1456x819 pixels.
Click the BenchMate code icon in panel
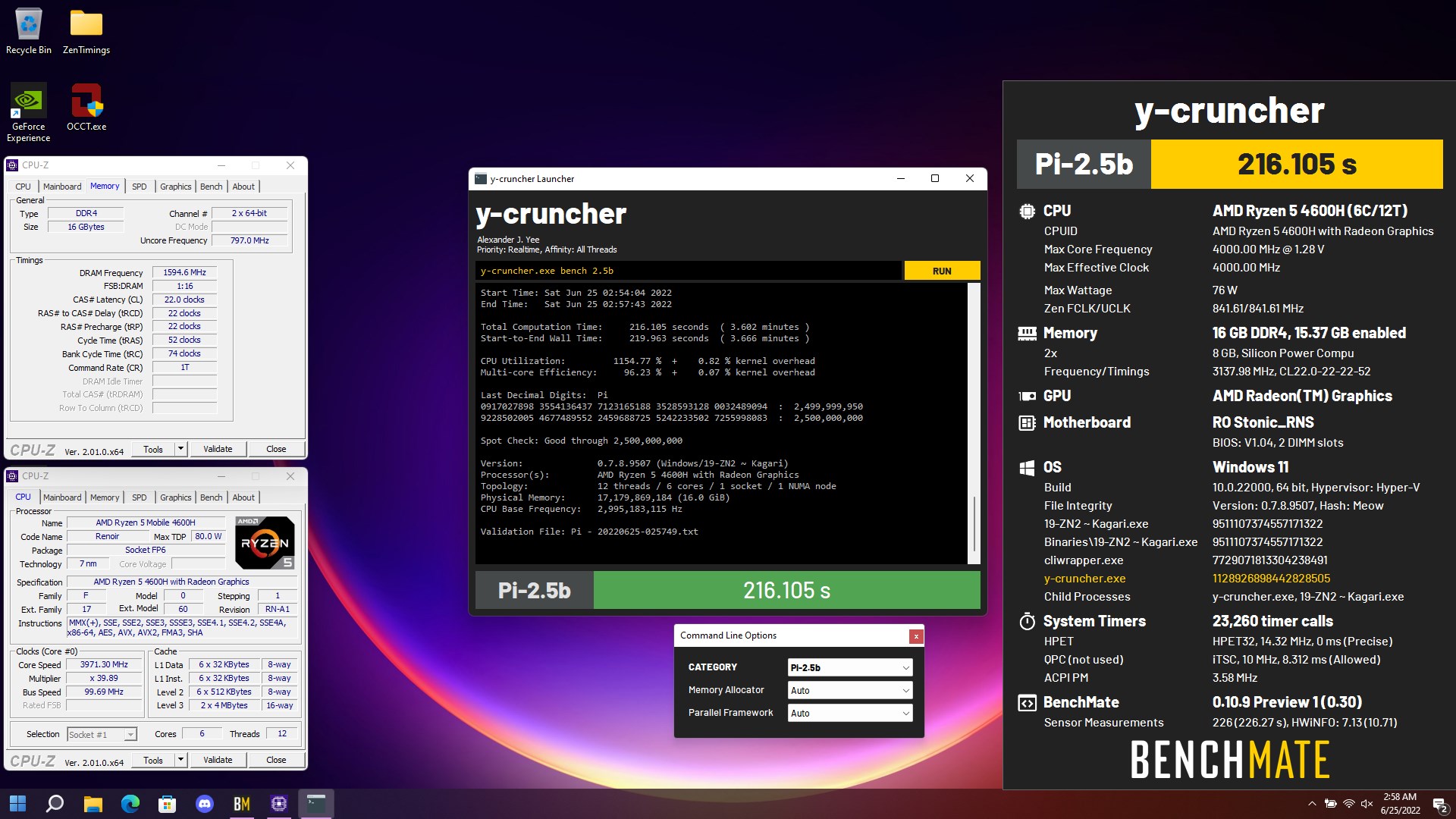(x=1027, y=703)
